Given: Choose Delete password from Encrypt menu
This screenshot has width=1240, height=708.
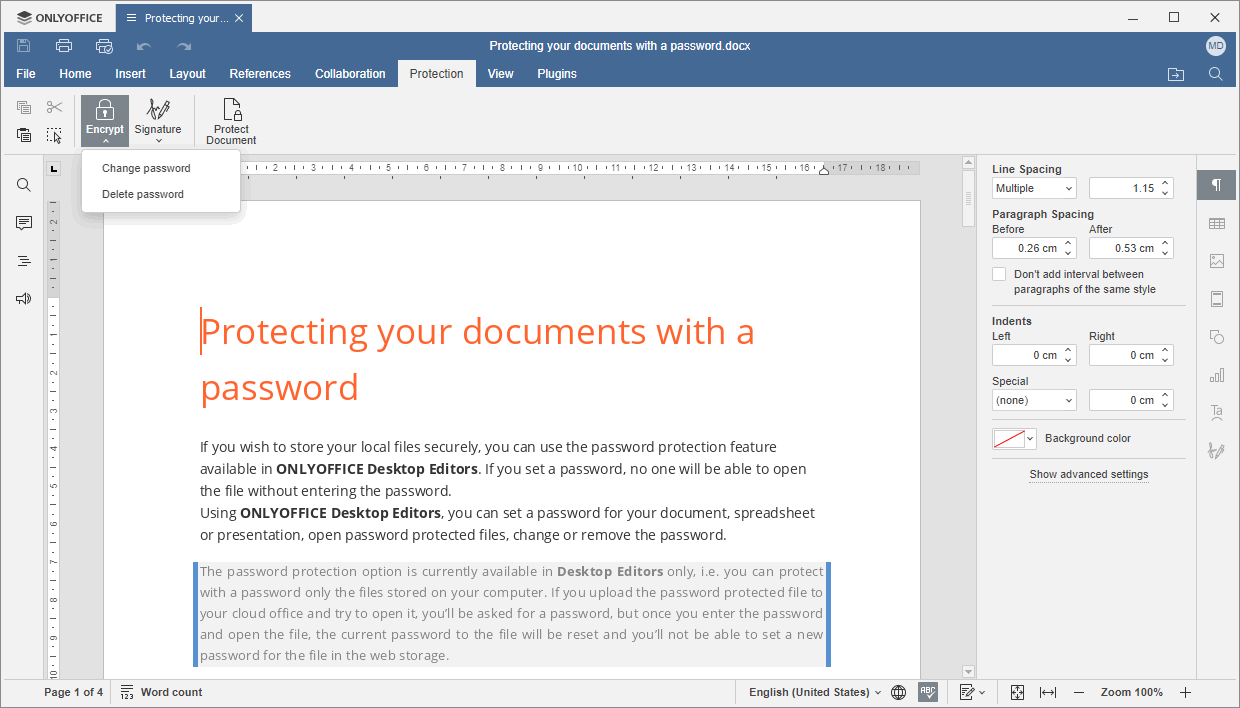Looking at the screenshot, I should [x=140, y=193].
